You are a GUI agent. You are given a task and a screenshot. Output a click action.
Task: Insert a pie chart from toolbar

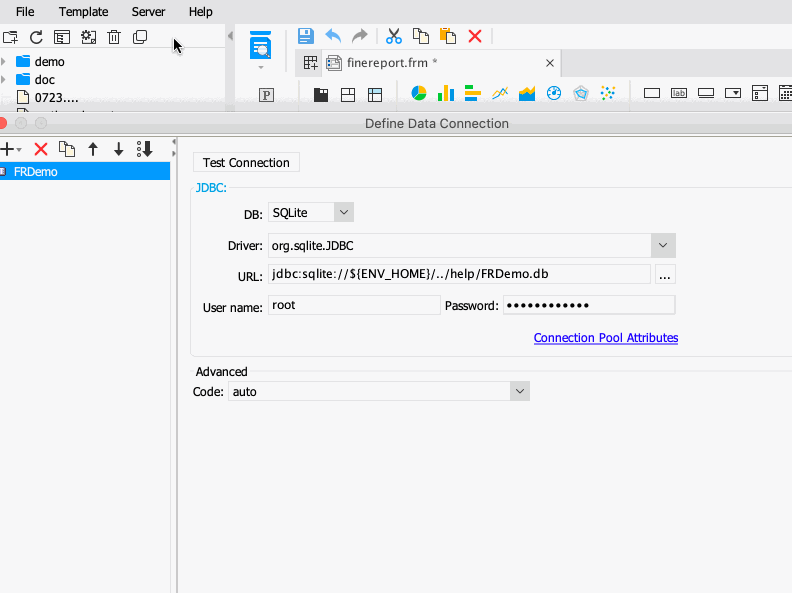coord(419,93)
